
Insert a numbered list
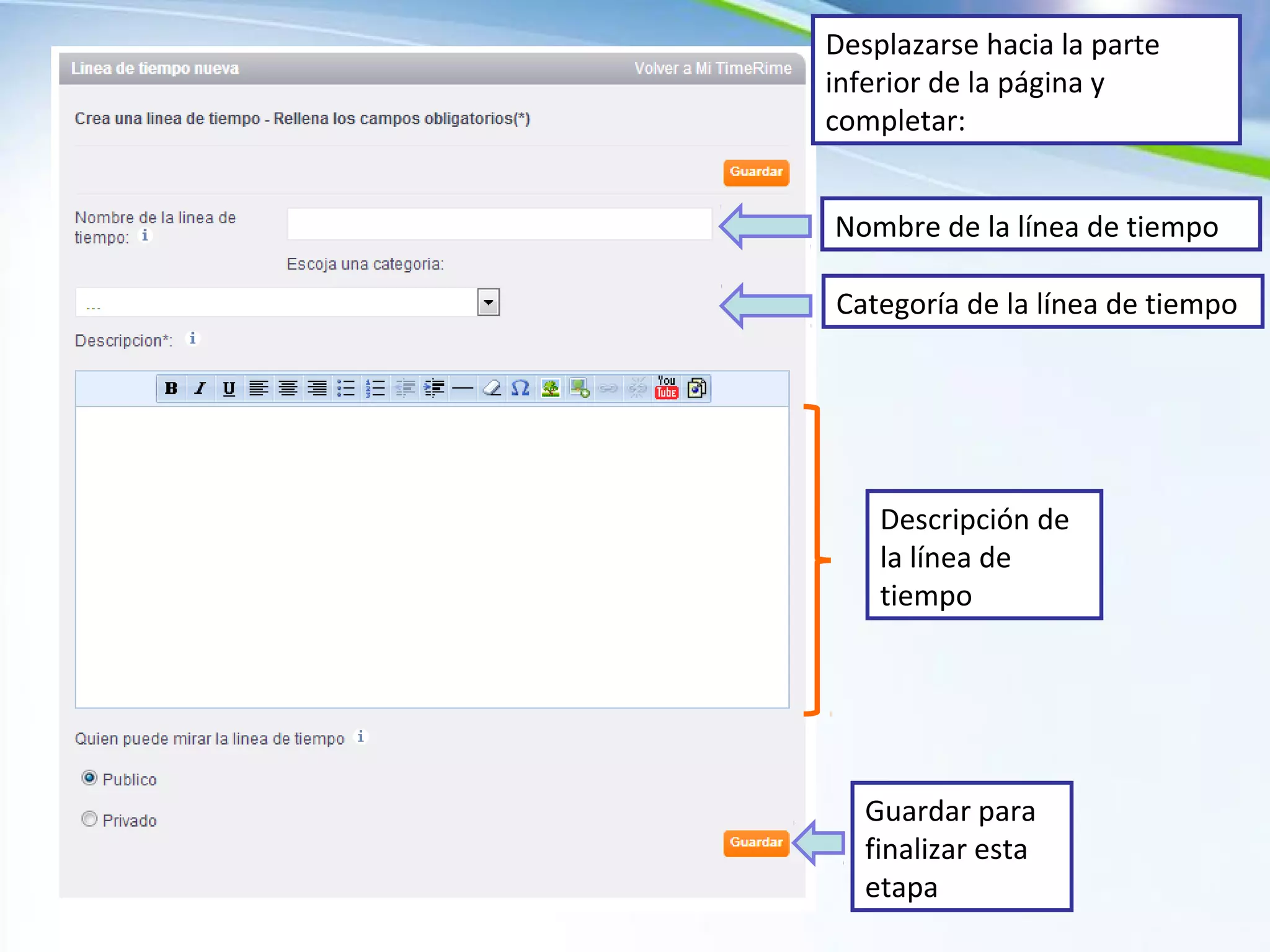(x=375, y=389)
